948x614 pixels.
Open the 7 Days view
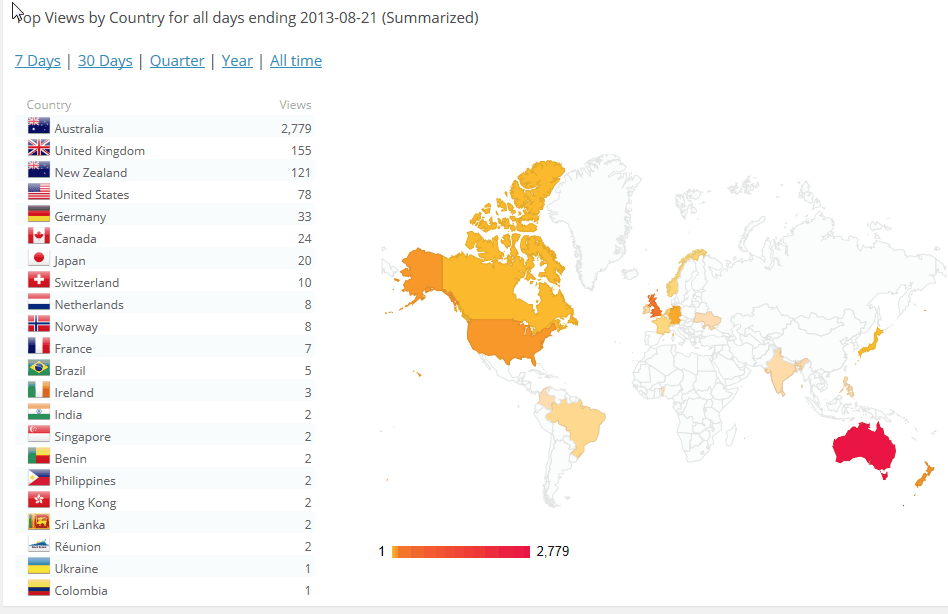click(37, 61)
